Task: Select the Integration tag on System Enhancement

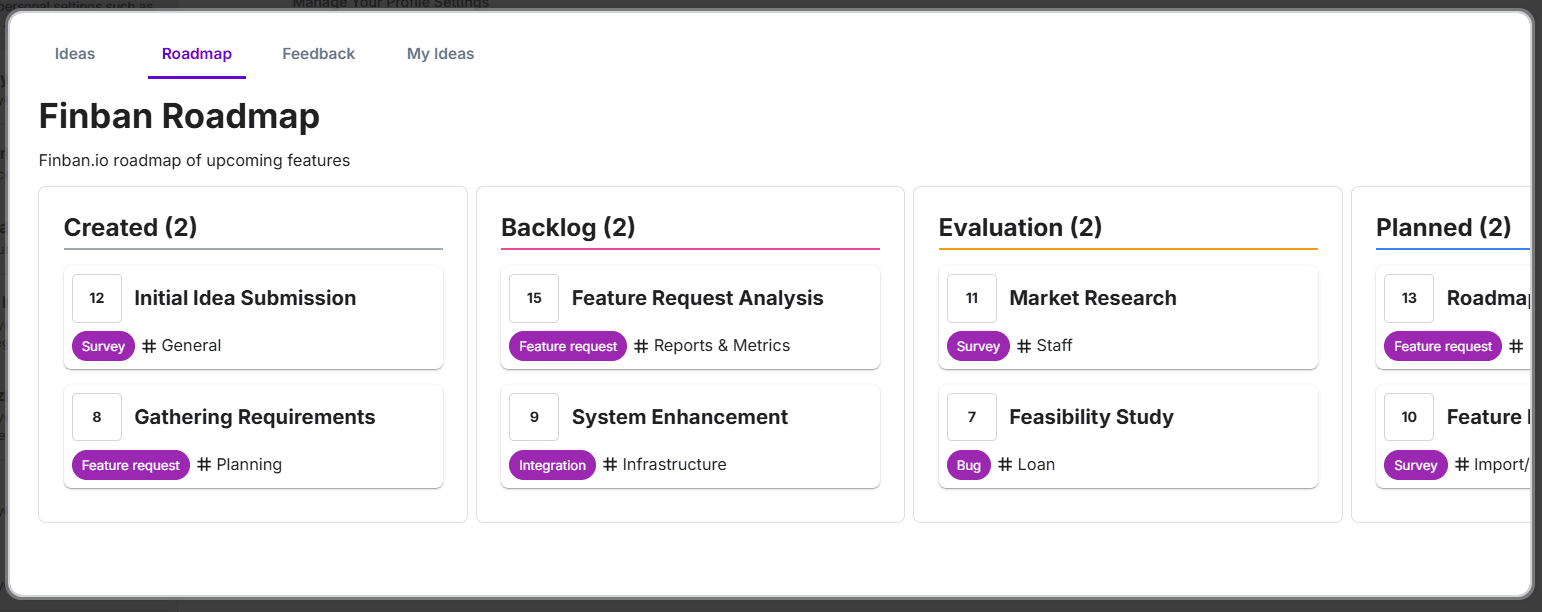Action: [x=552, y=465]
